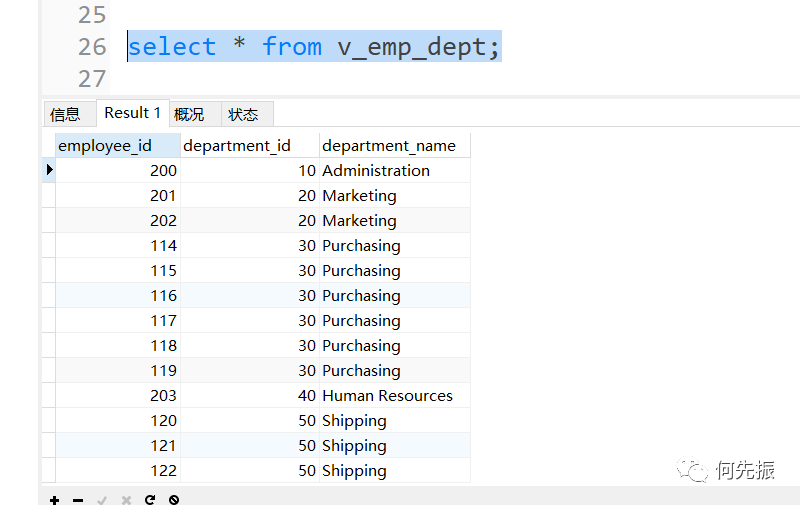The image size is (800, 505).
Task: Select the Human Resources cell
Action: point(387,396)
